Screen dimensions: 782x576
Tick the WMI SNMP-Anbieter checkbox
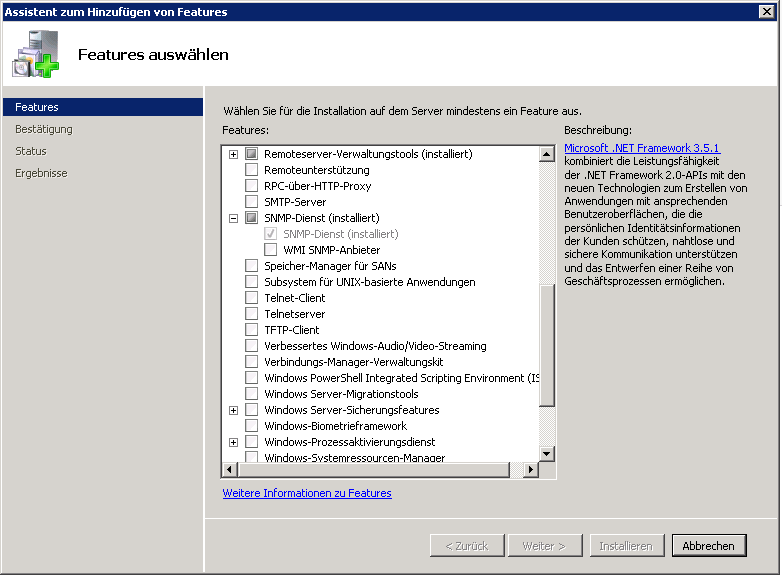click(270, 250)
